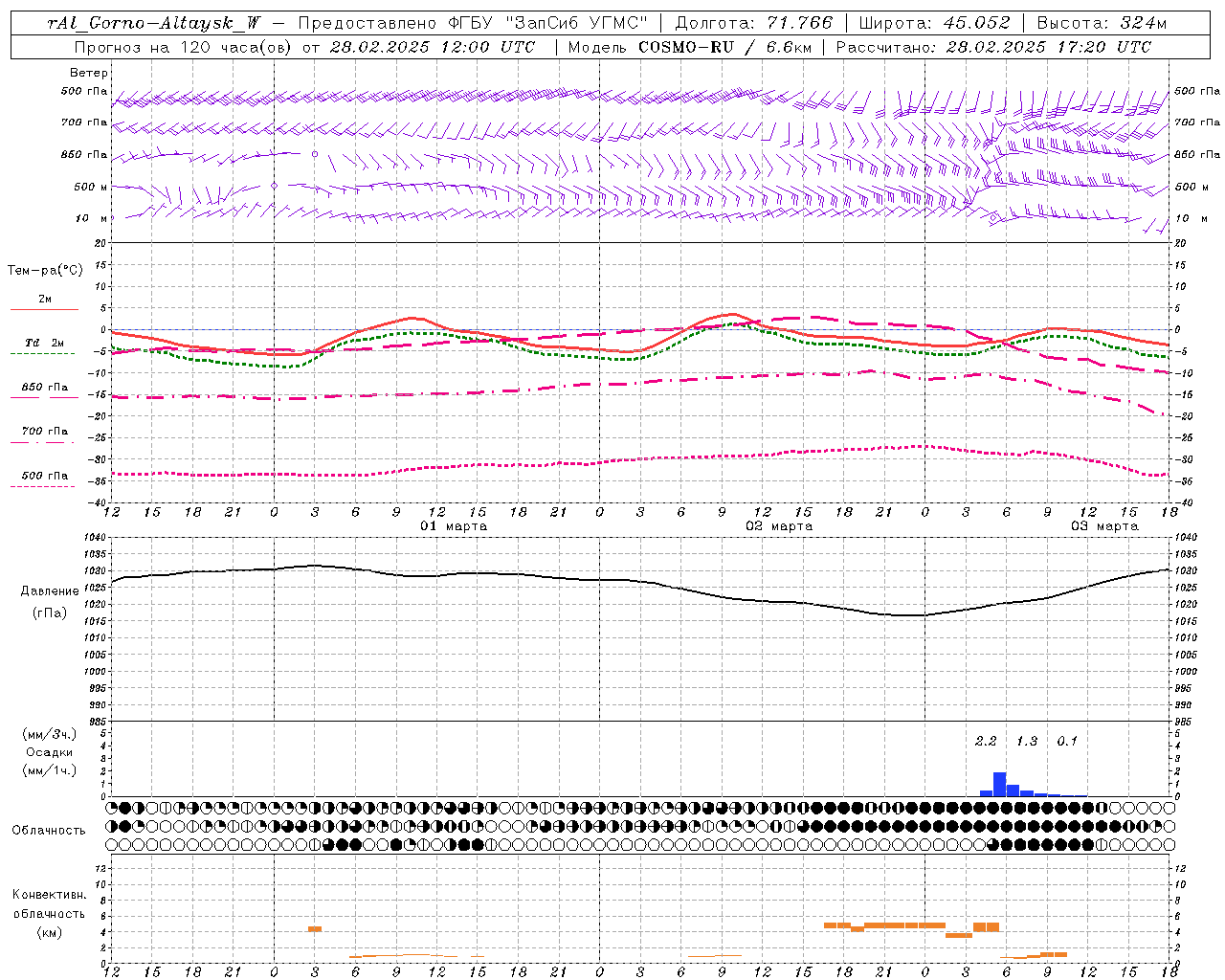The height and width of the screenshot is (980, 1225).
Task: Click the (мм/1ч.) precipitation unit label
Action: 50,770
